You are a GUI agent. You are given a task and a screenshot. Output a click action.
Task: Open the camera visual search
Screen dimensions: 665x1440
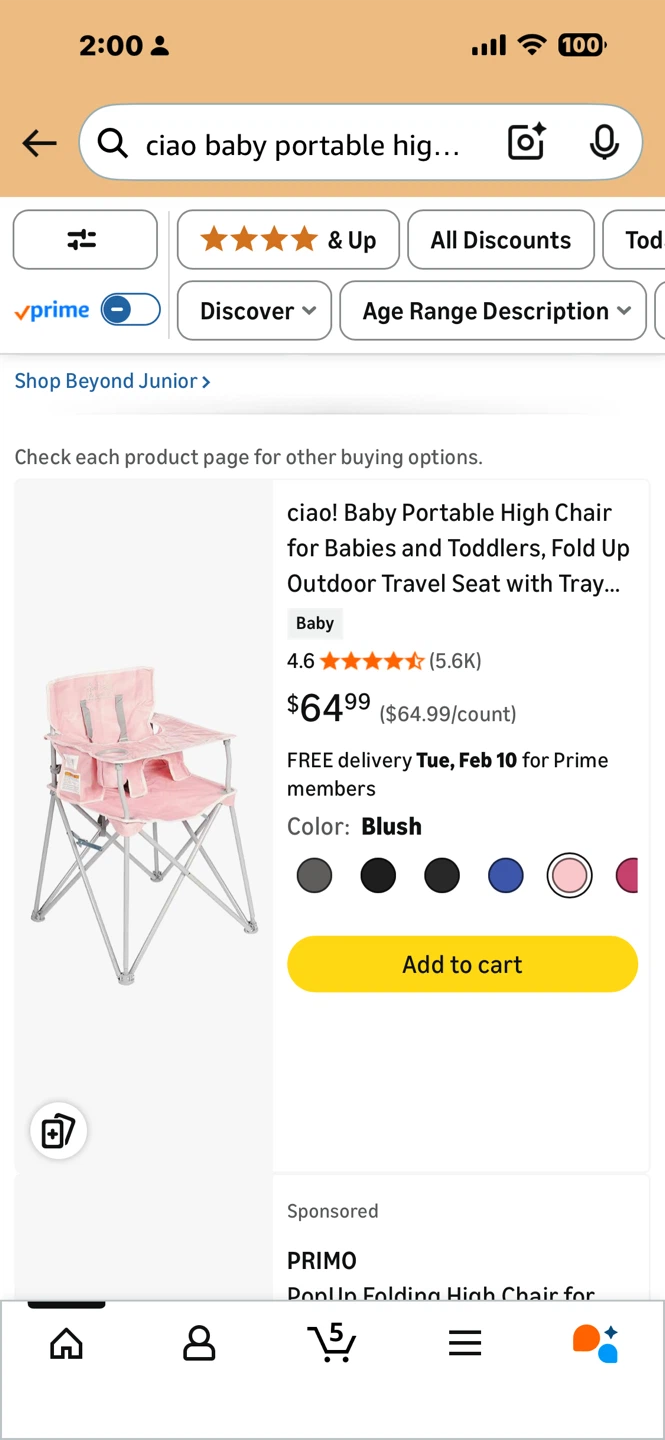(526, 143)
